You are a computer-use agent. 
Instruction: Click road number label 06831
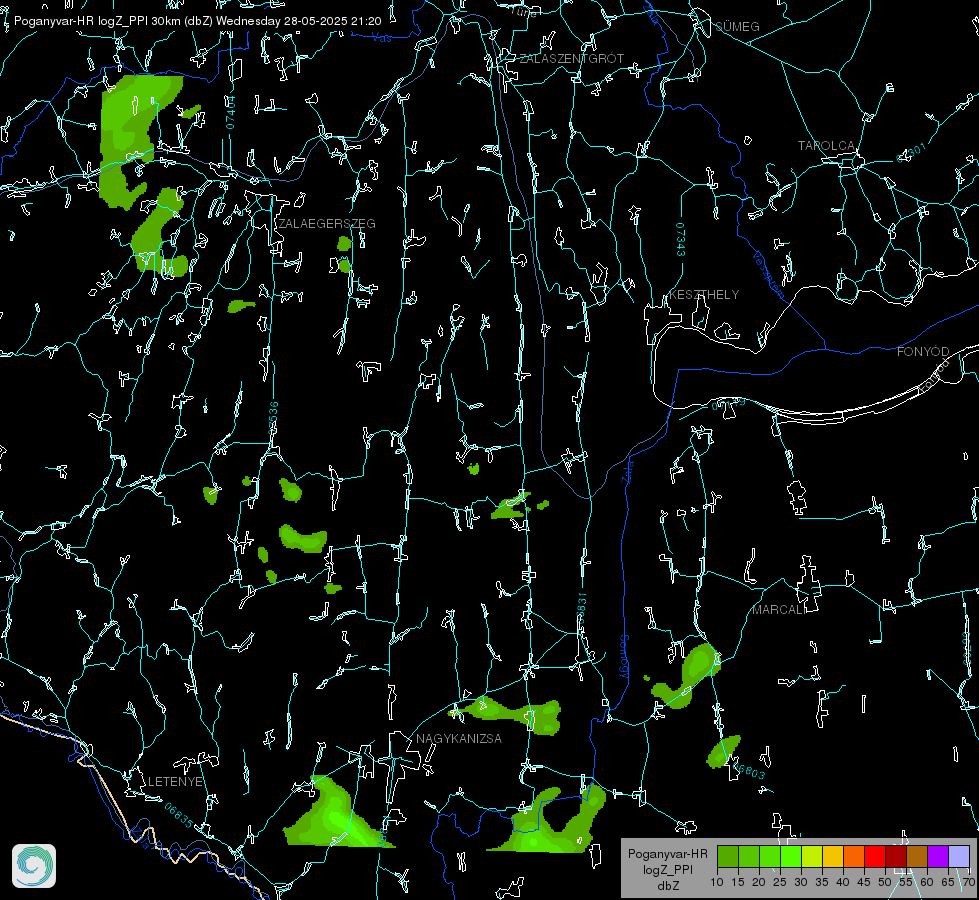click(x=581, y=609)
